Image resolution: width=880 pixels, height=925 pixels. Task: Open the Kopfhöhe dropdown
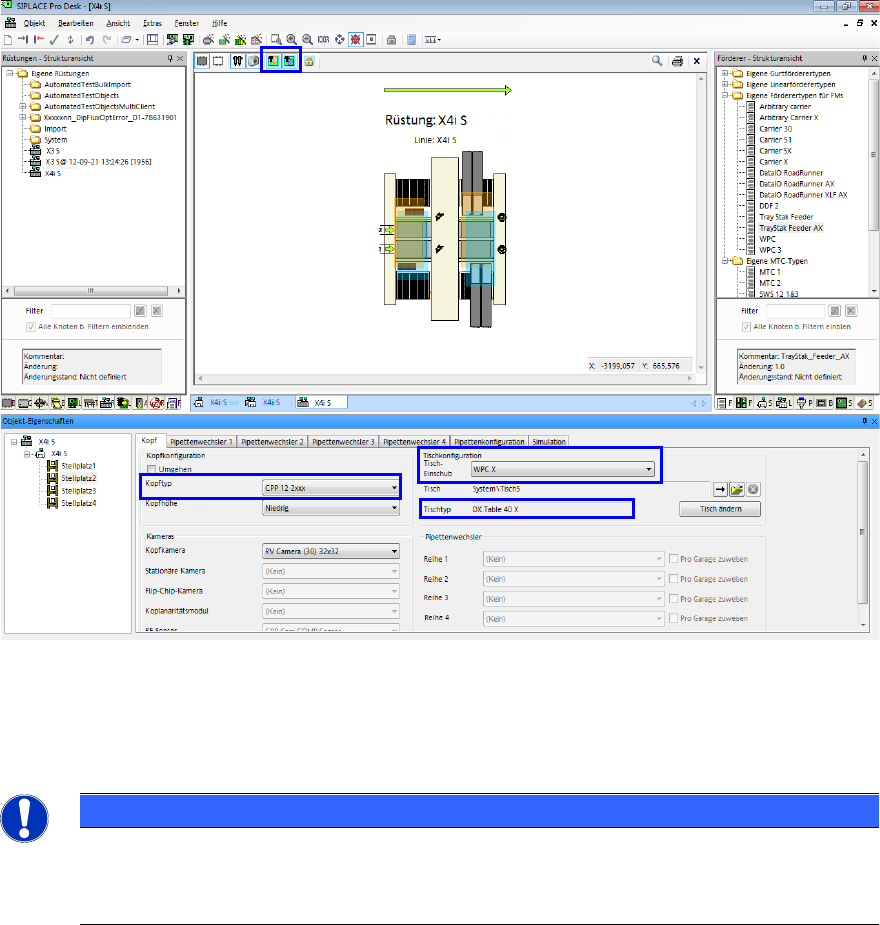(x=330, y=508)
